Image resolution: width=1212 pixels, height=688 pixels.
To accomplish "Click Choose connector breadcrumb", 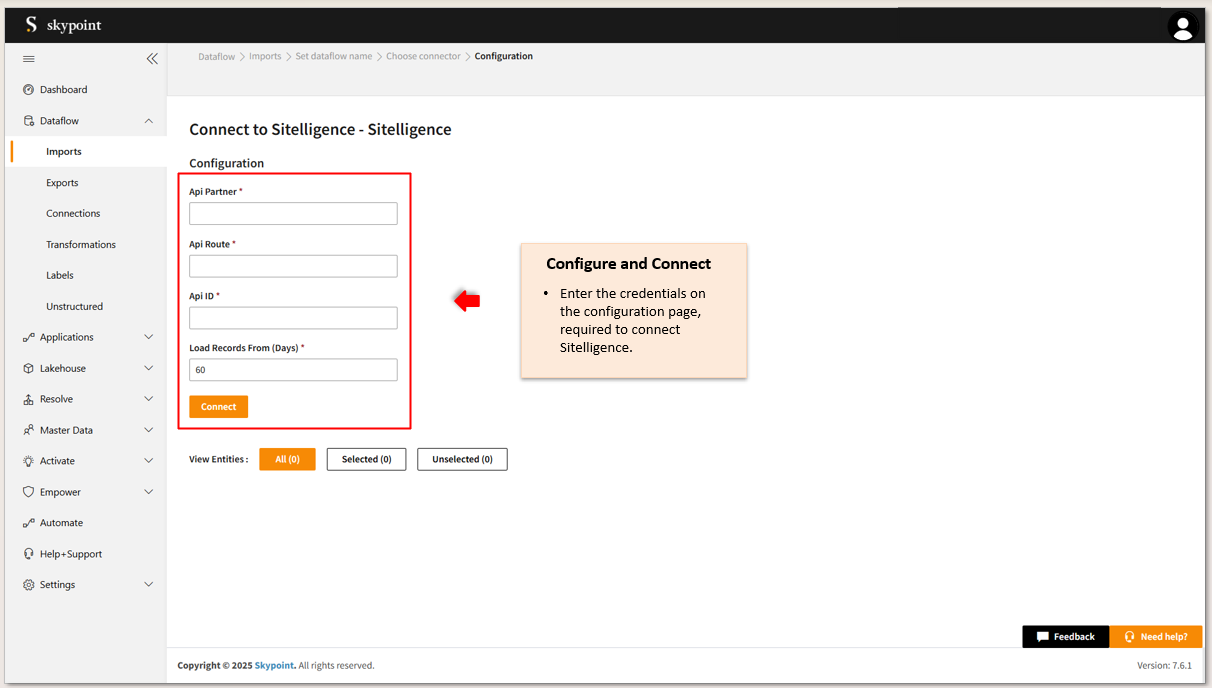I will [424, 57].
